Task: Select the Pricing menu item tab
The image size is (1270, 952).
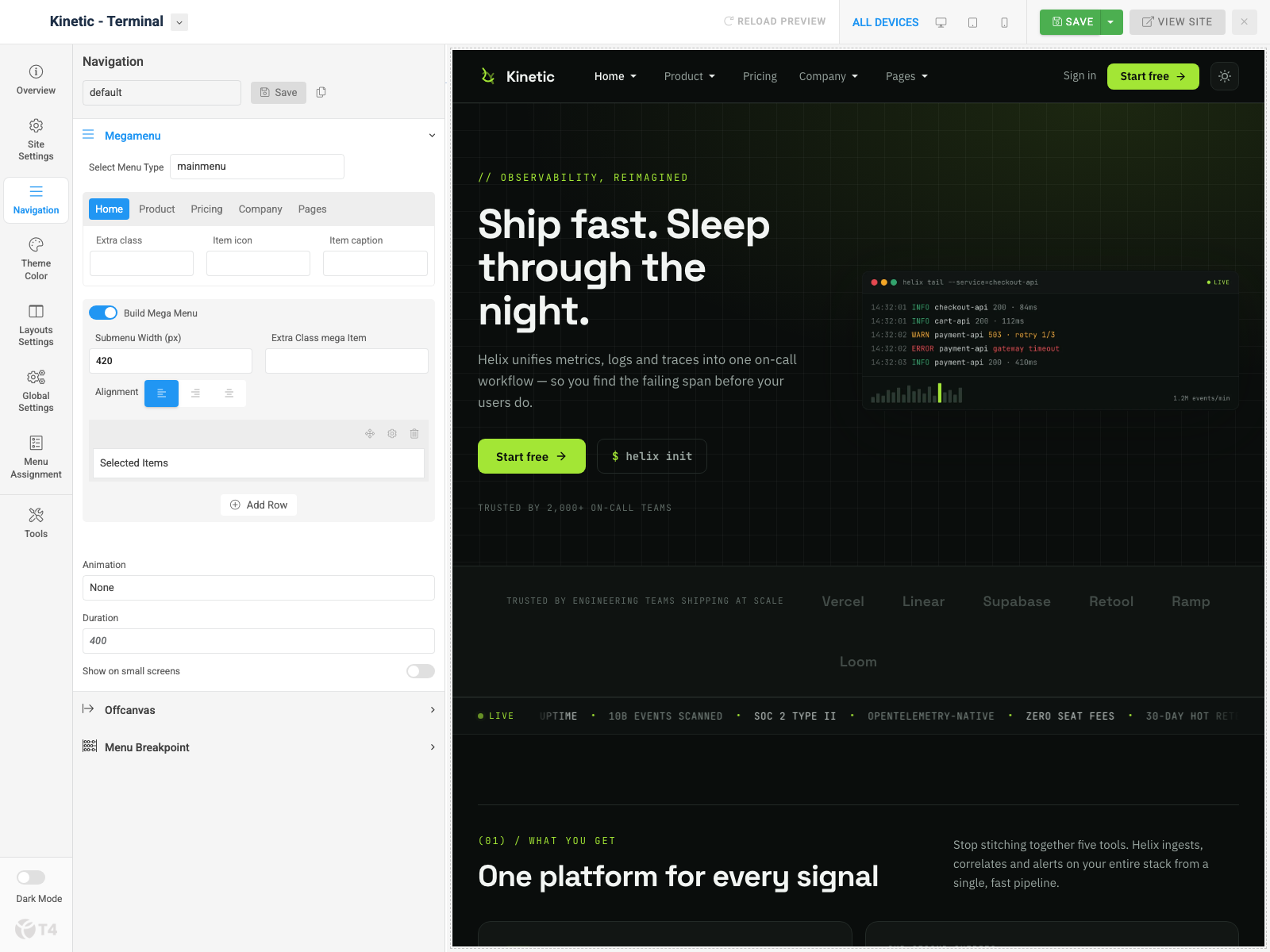Action: pyautogui.click(x=206, y=209)
